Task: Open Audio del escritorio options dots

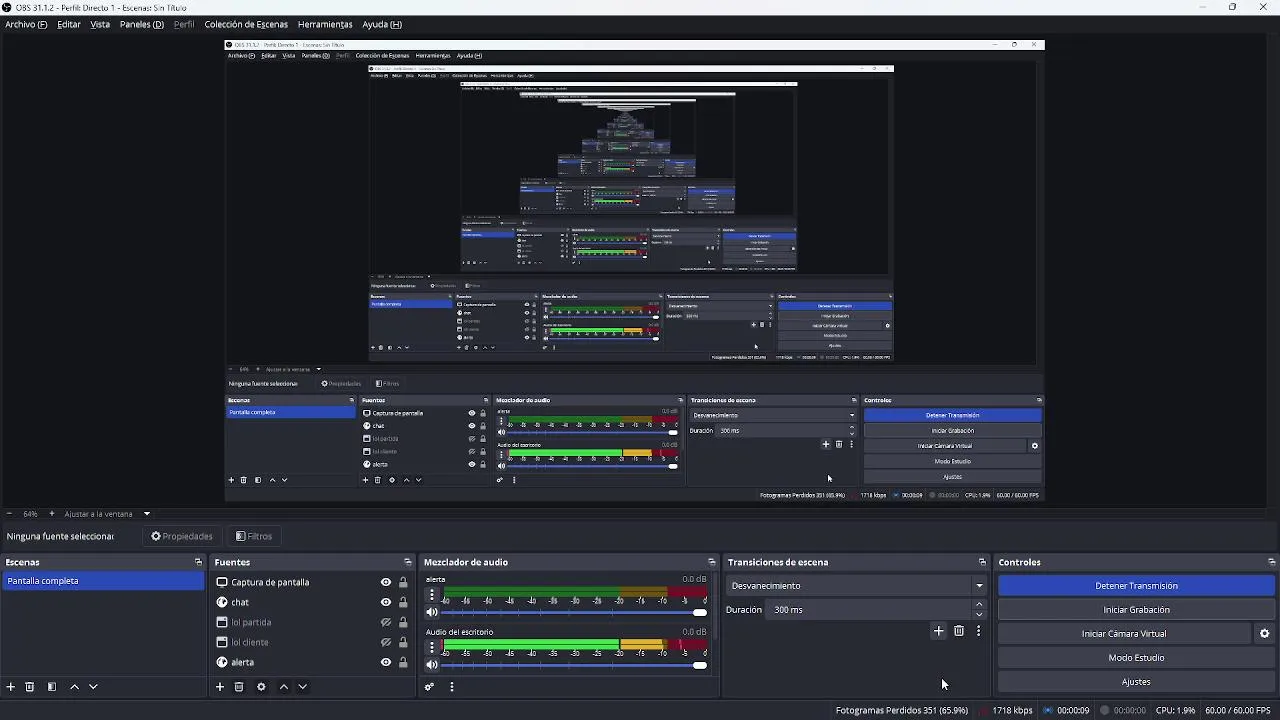Action: (432, 647)
